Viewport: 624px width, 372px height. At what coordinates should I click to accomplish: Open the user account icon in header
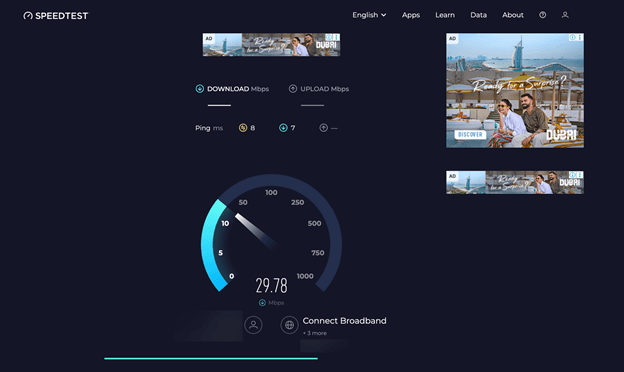565,15
